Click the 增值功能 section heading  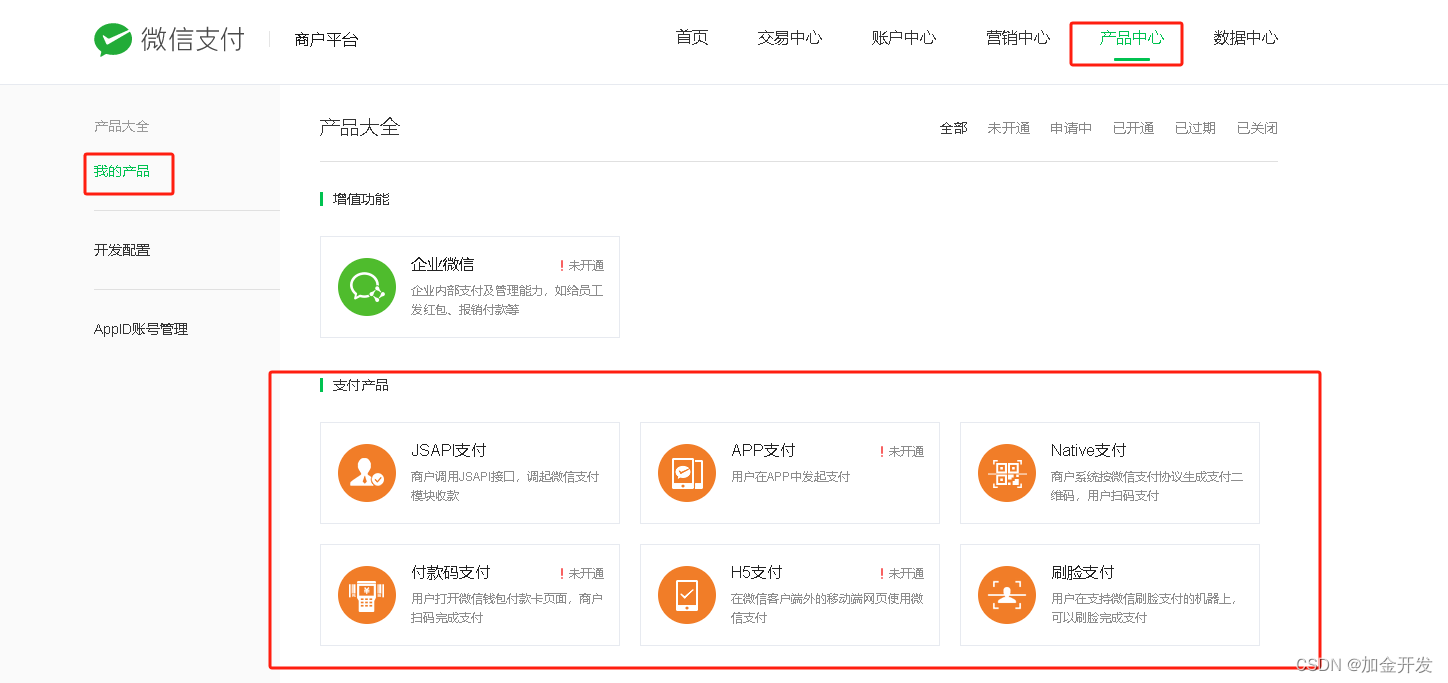361,199
